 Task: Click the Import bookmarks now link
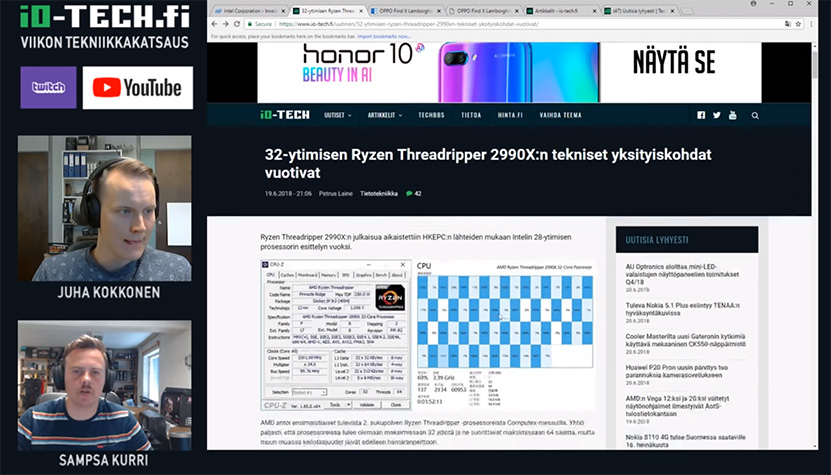(384, 37)
